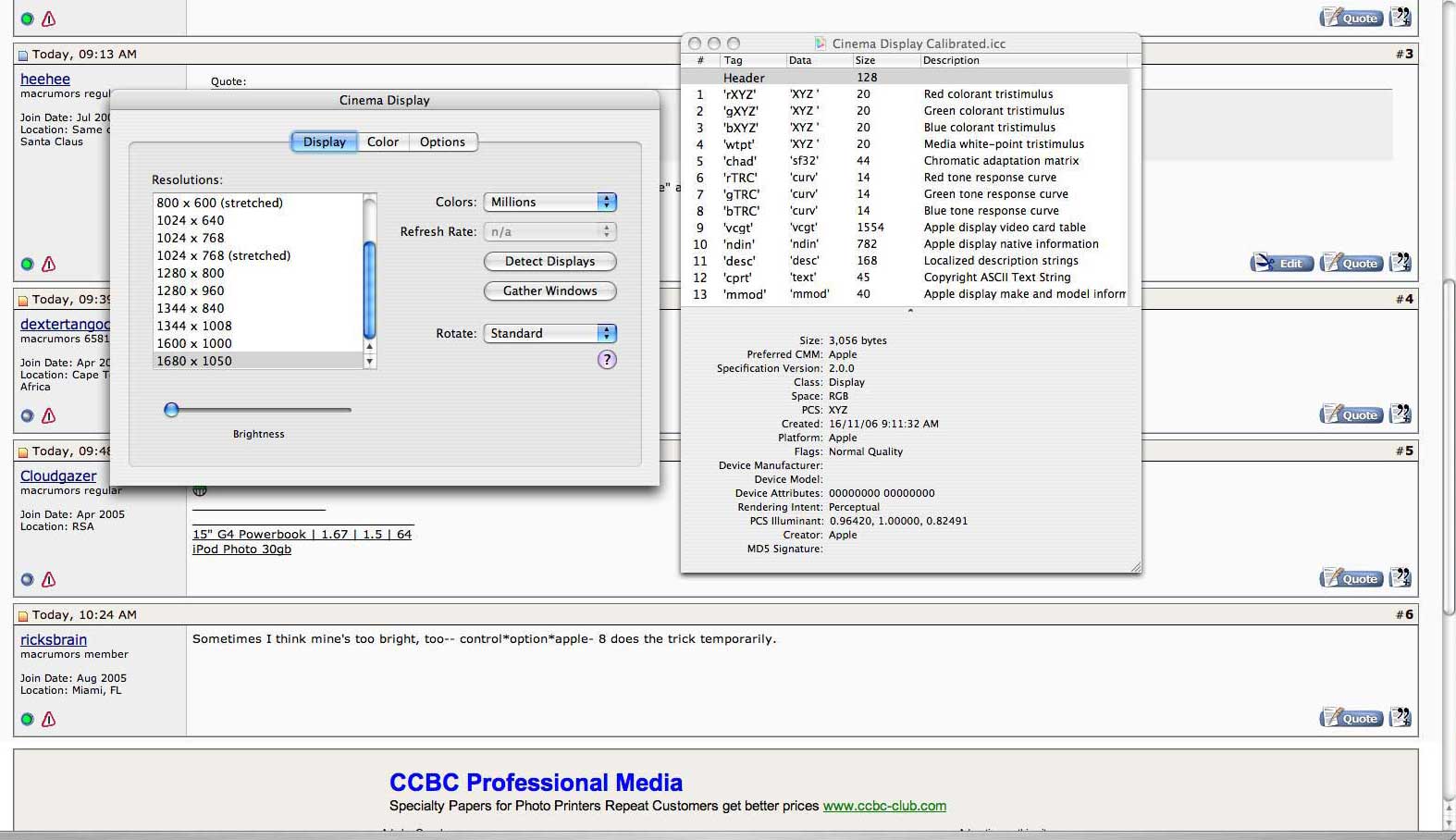Click the post icon beside Today, 10:24 AM
This screenshot has width=1456, height=840.
point(23,615)
